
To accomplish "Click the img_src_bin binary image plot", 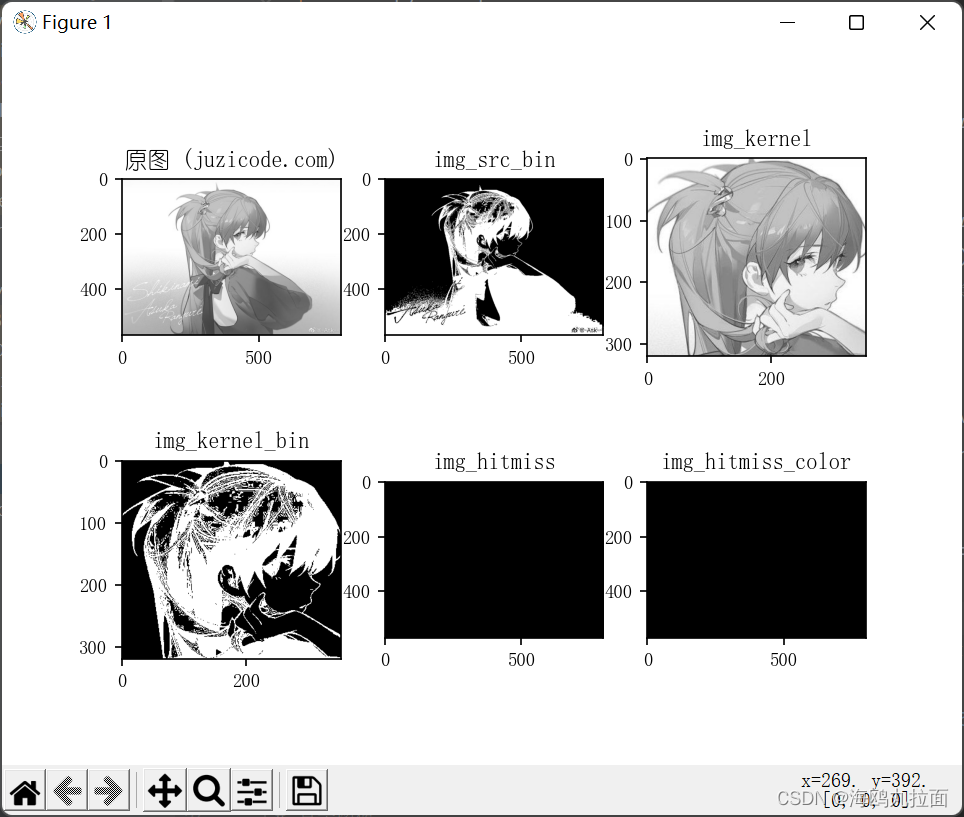I will [494, 257].
